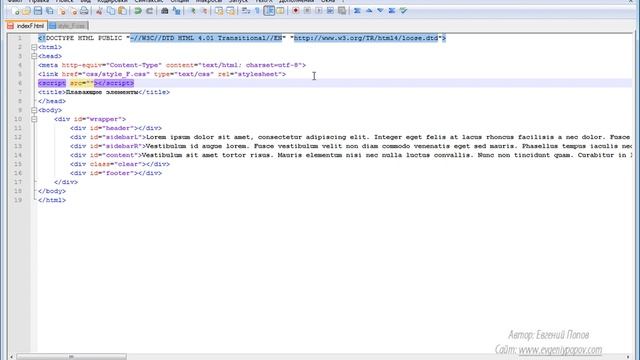640x360 pixels.
Task: Click the div id="content" line
Action: pos(351,155)
